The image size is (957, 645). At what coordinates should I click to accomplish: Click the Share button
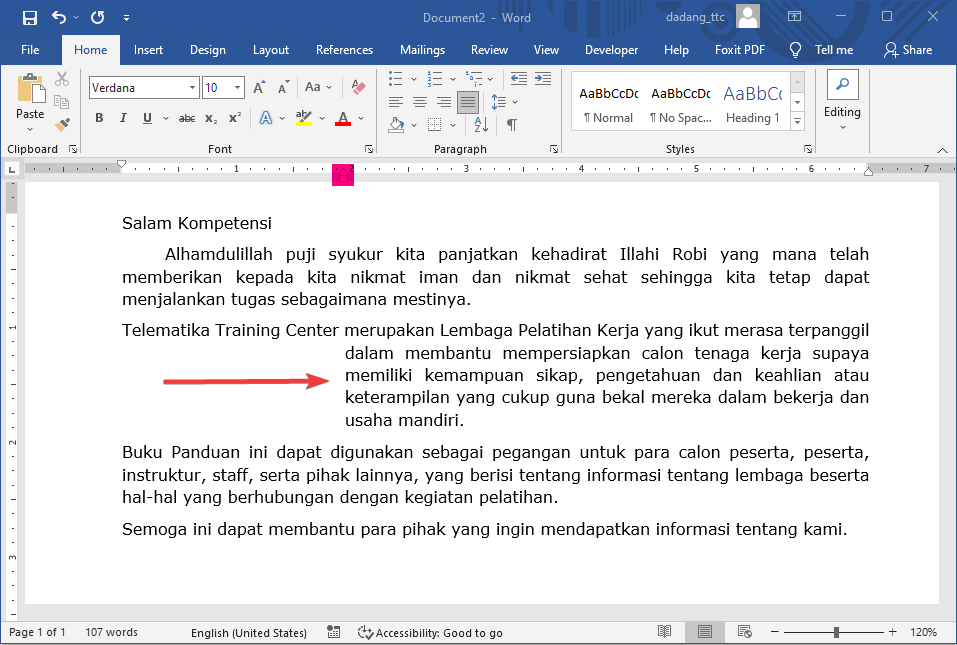click(907, 50)
